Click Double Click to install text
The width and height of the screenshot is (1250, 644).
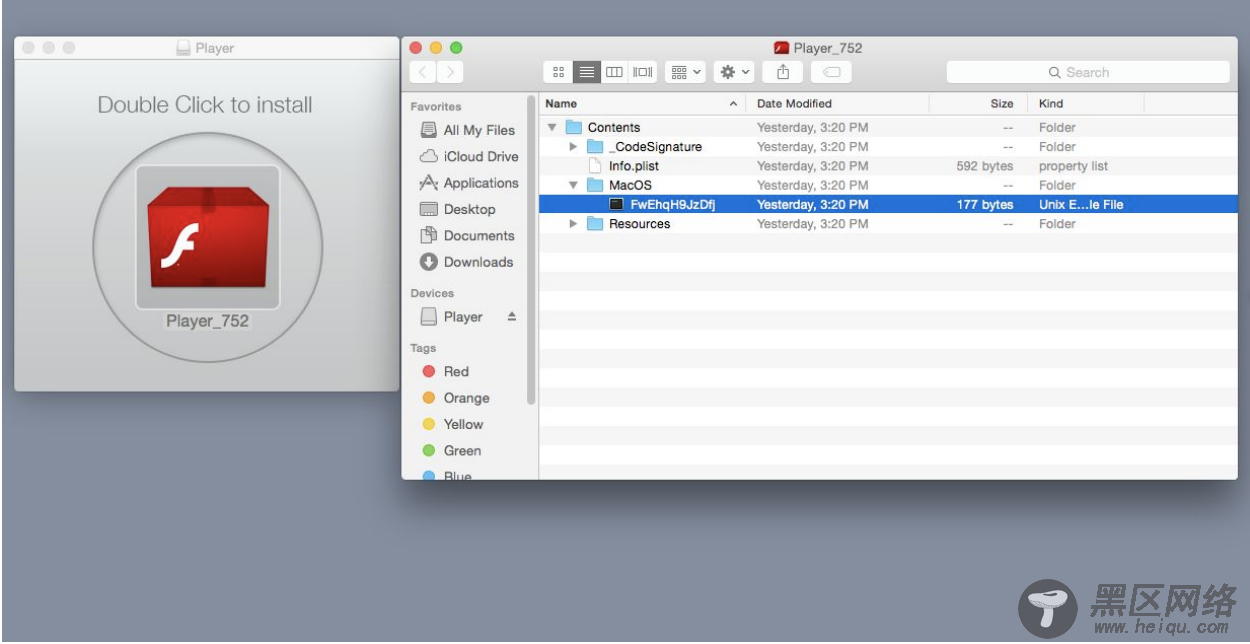point(205,105)
